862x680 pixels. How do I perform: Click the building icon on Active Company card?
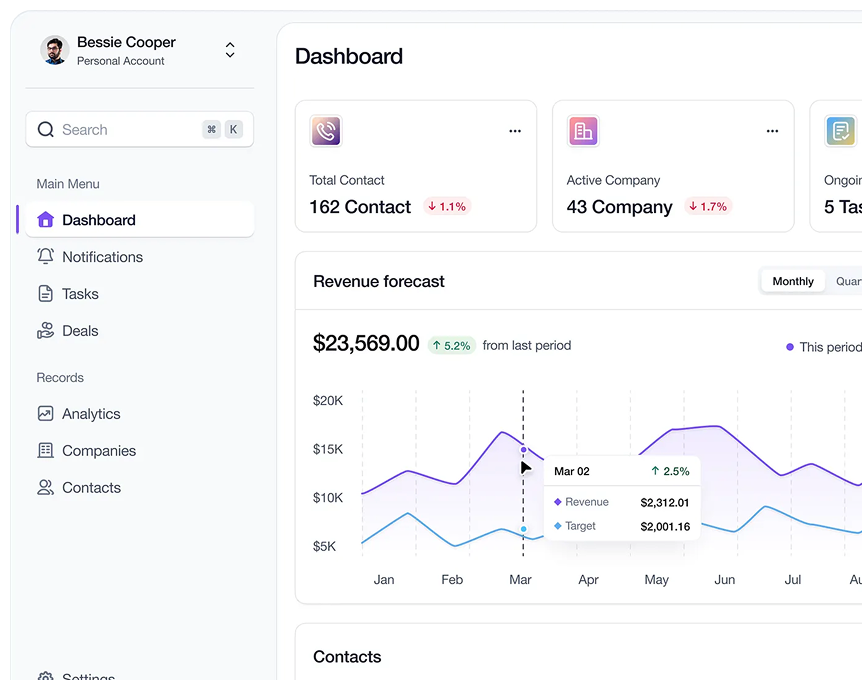coord(583,131)
